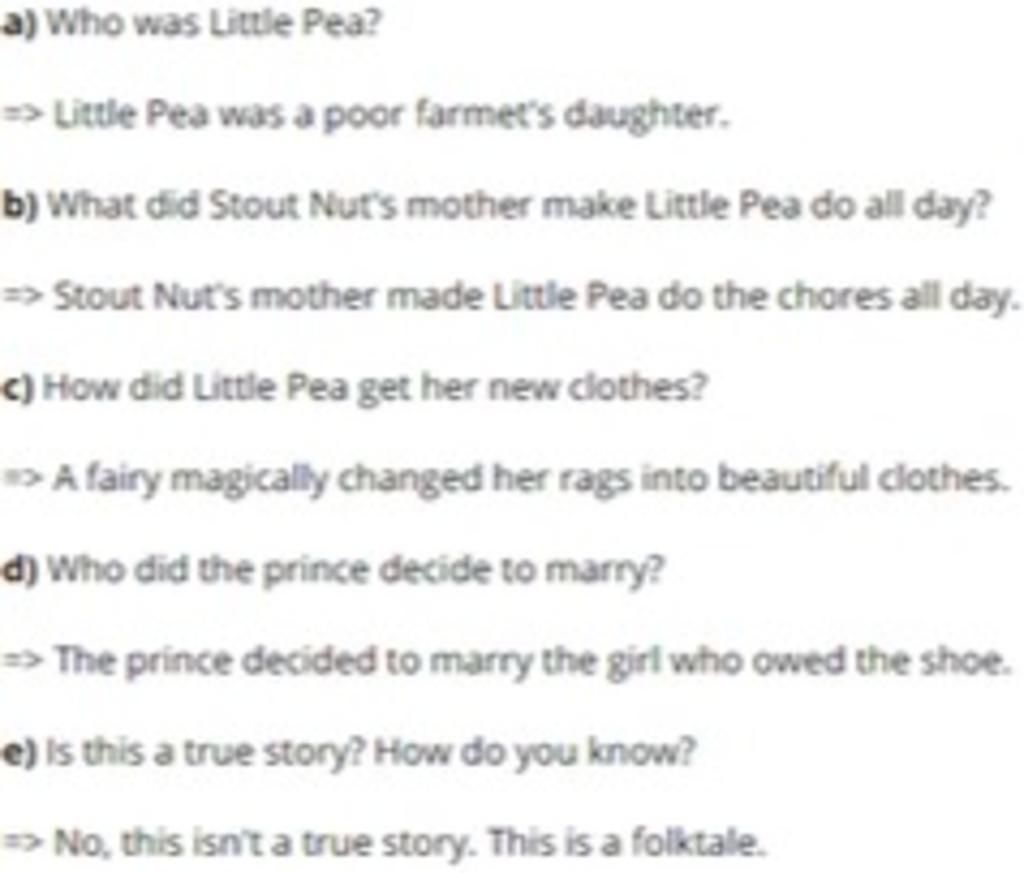The width and height of the screenshot is (1024, 873).
Task: Click the bold label 'c)'
Action: point(20,389)
